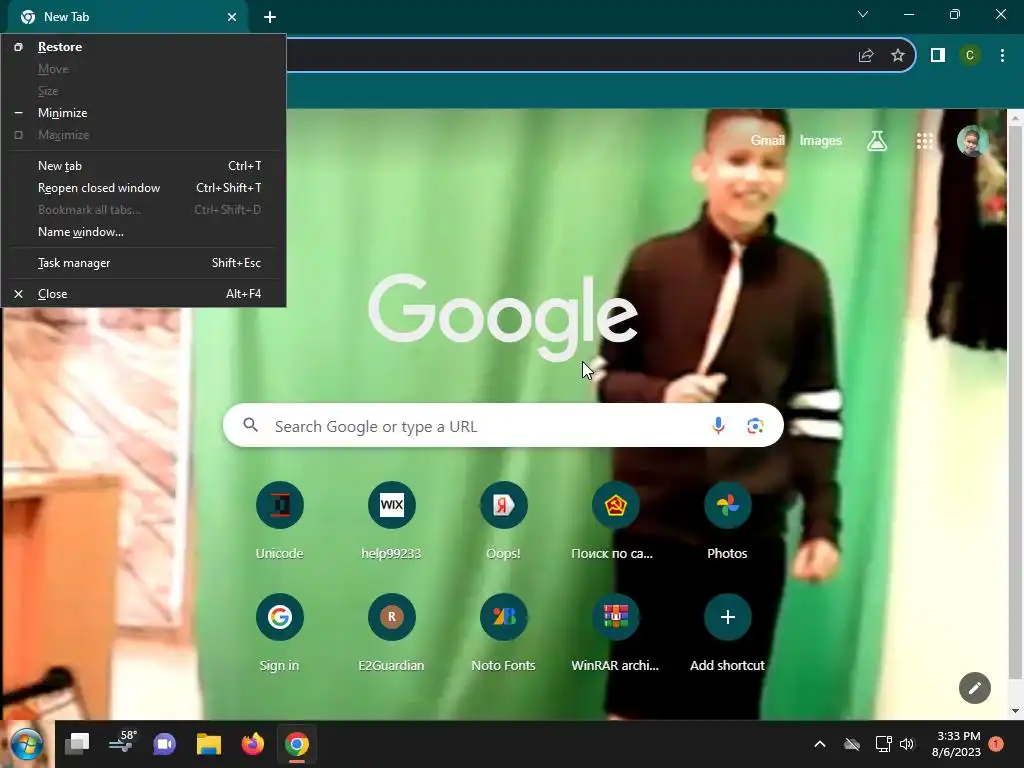
Task: Select Name window... menu entry
Action: (x=144, y=232)
